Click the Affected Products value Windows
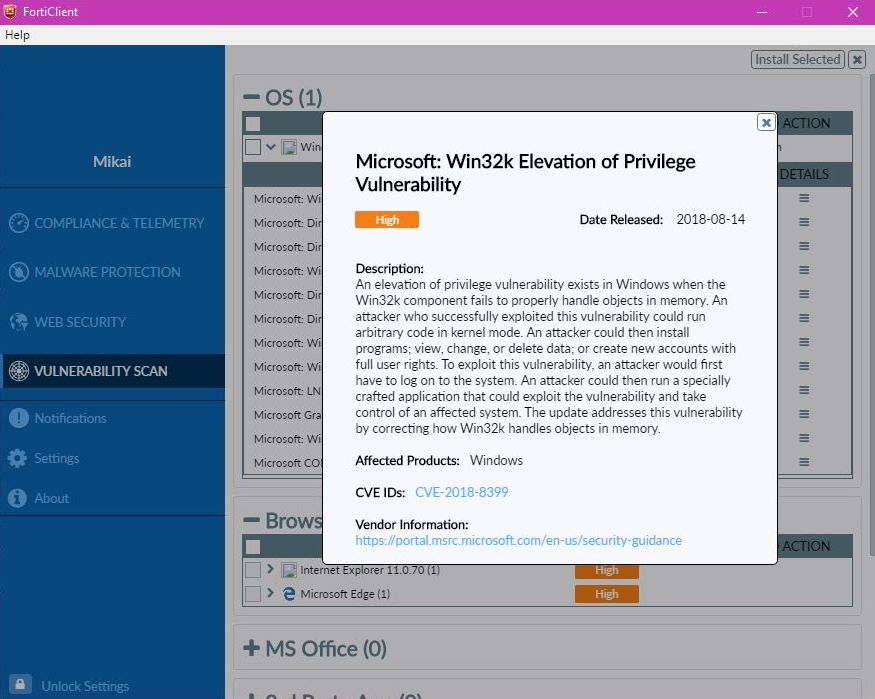 [496, 460]
